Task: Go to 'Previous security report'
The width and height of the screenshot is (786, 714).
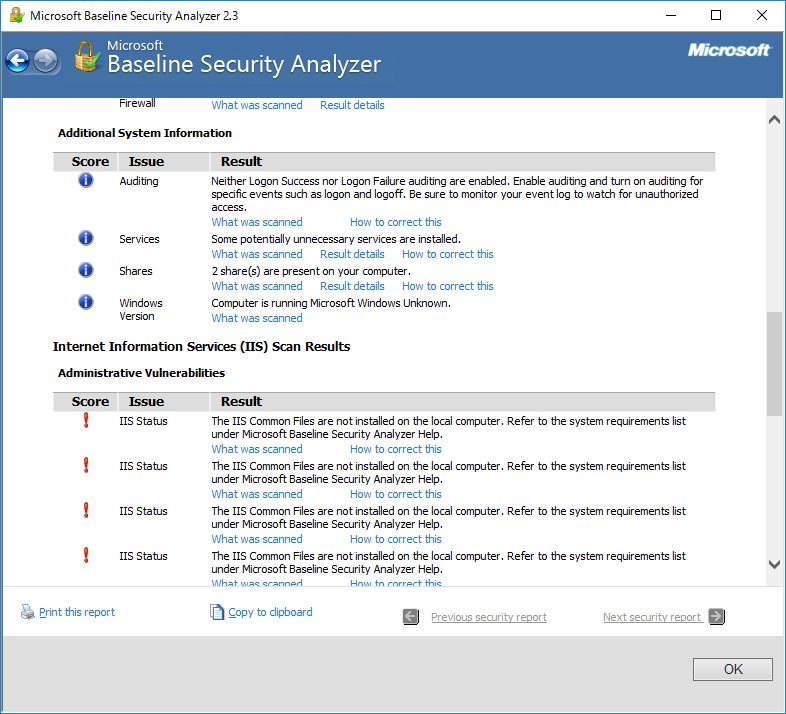Action: 489,617
